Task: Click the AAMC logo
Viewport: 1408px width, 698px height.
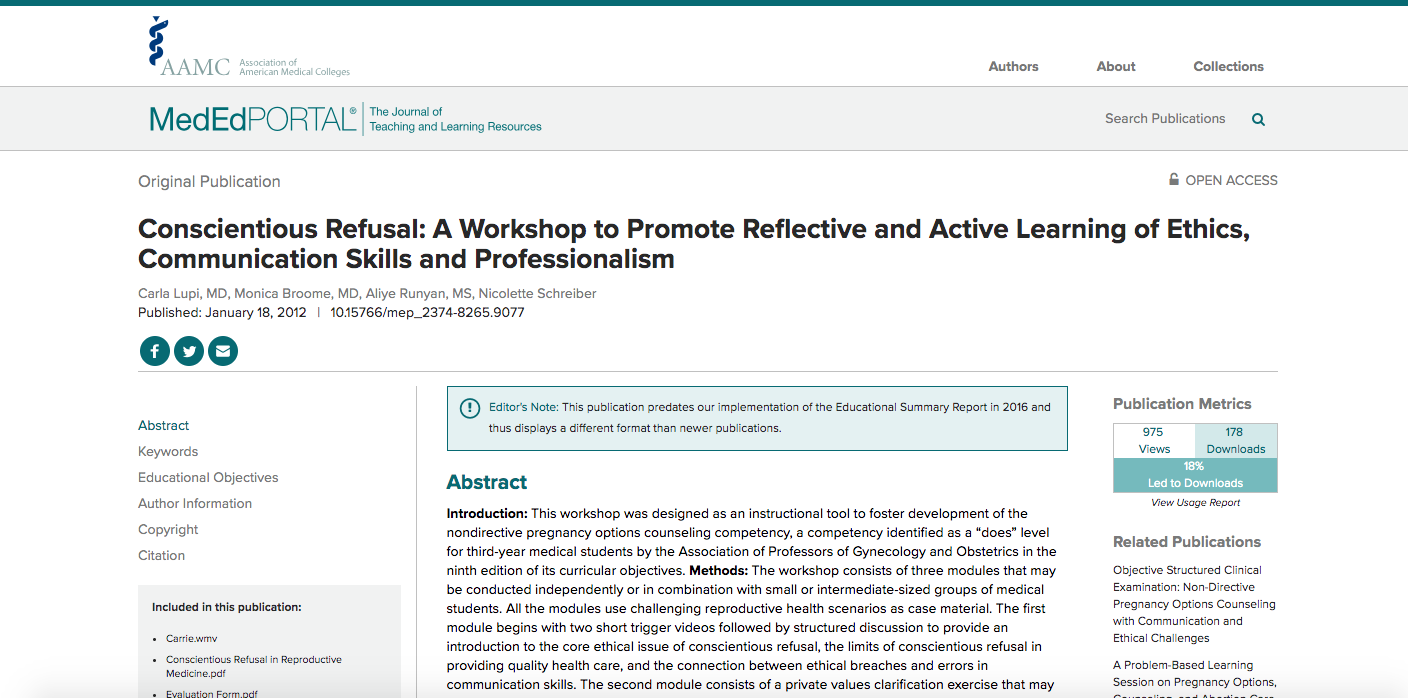Action: click(249, 47)
